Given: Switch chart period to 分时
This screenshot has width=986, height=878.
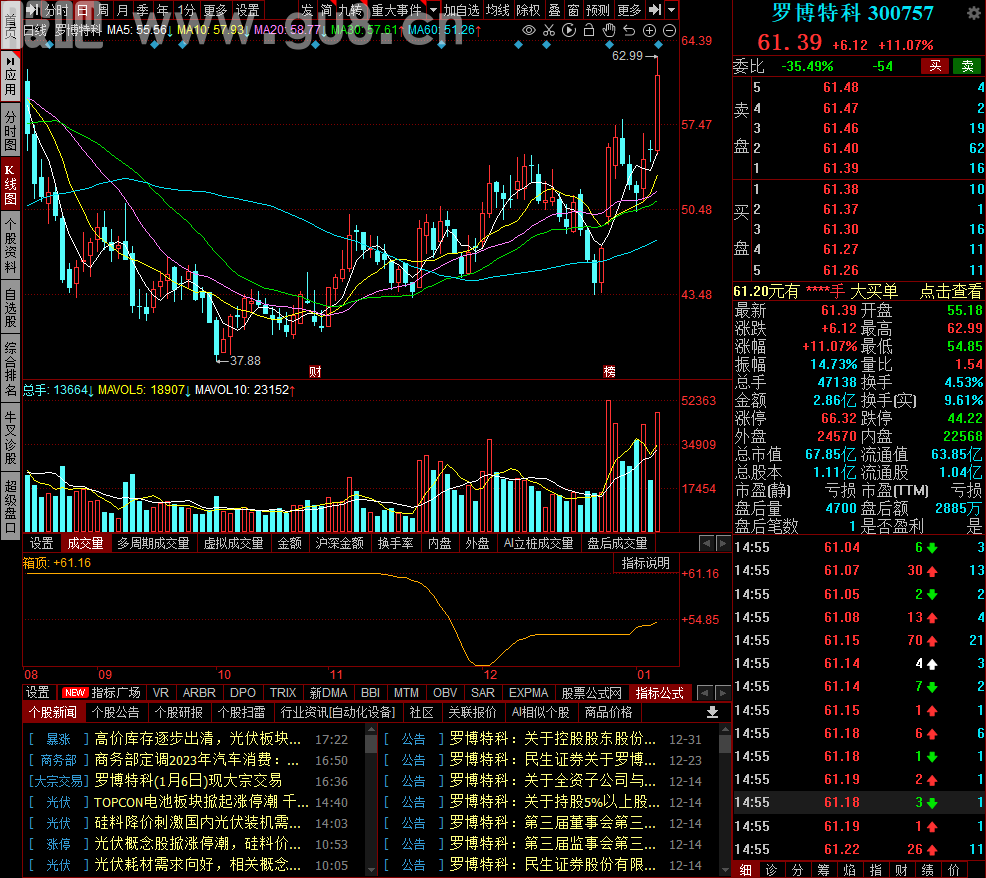Looking at the screenshot, I should pos(57,10).
